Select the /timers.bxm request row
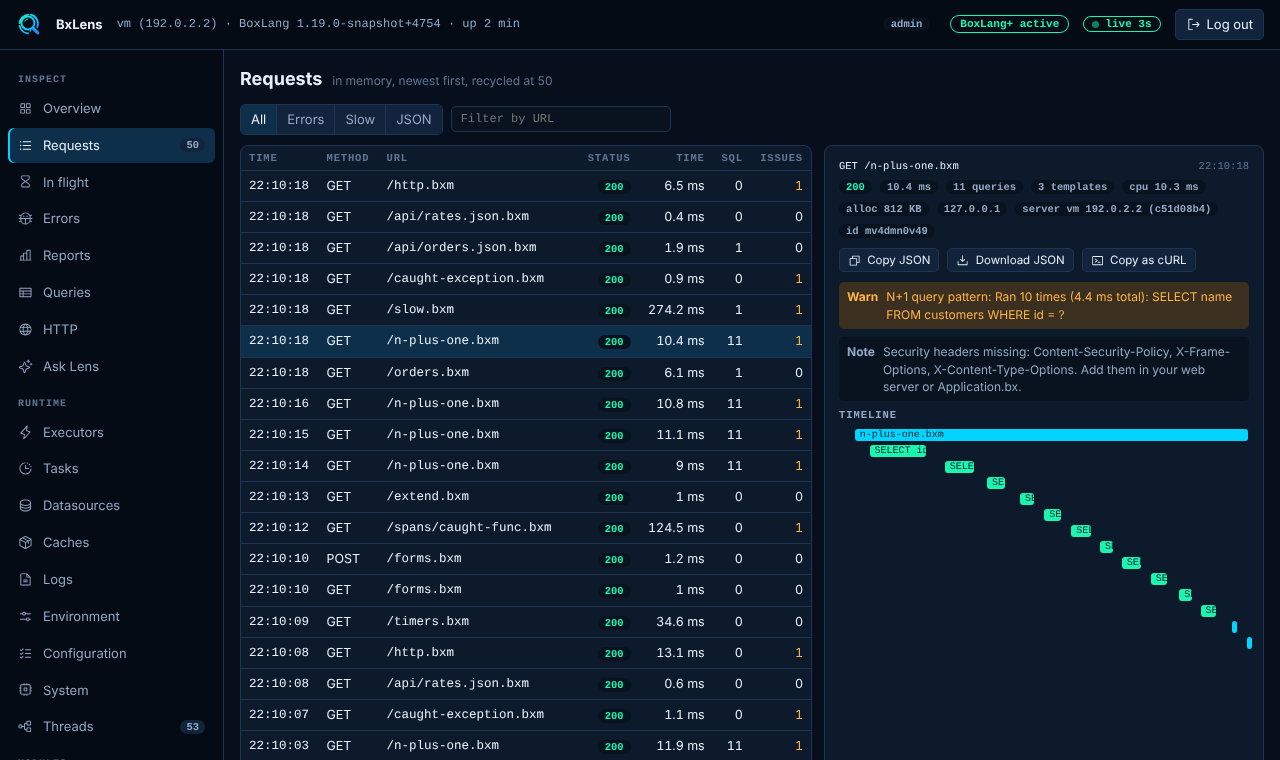This screenshot has height=760, width=1280. click(526, 621)
